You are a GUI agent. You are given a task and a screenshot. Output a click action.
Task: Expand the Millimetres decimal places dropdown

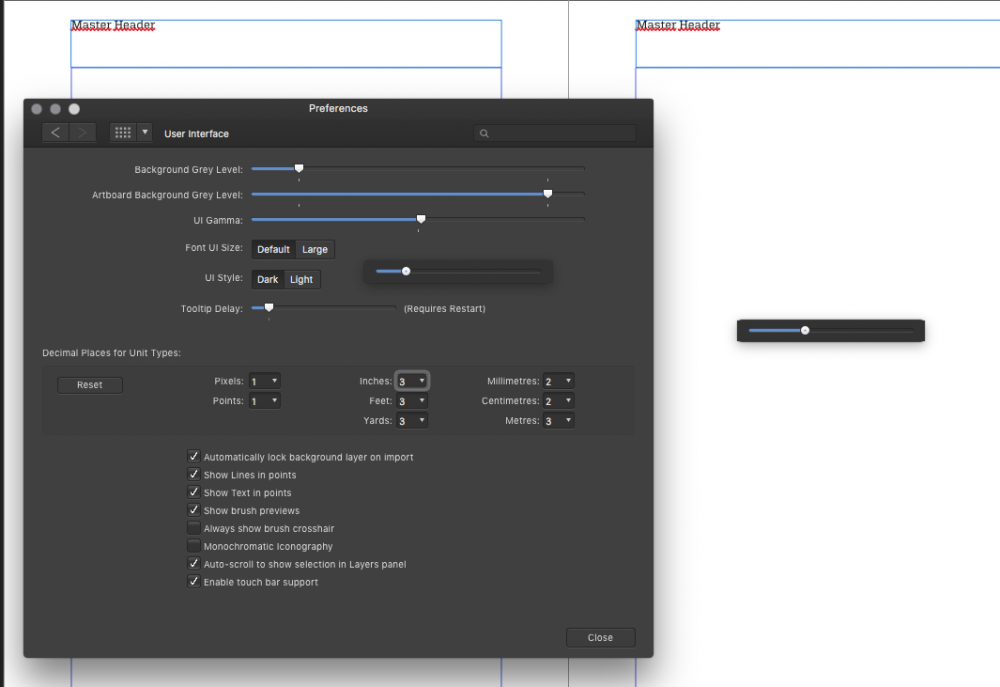(x=559, y=381)
